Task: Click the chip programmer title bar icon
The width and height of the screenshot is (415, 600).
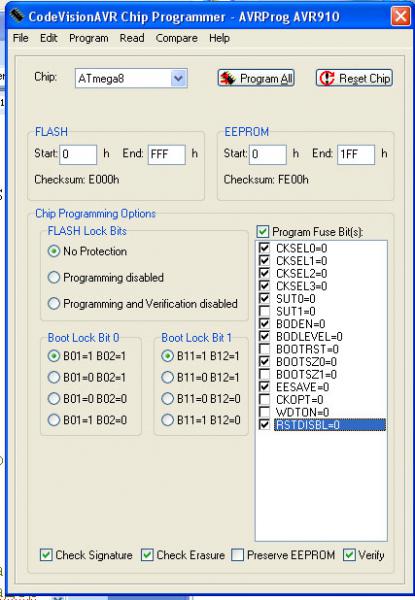Action: (16, 16)
